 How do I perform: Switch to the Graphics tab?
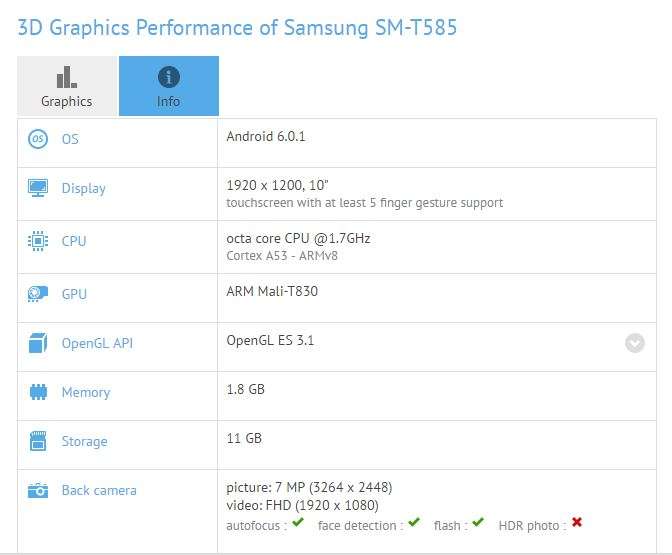[x=67, y=86]
